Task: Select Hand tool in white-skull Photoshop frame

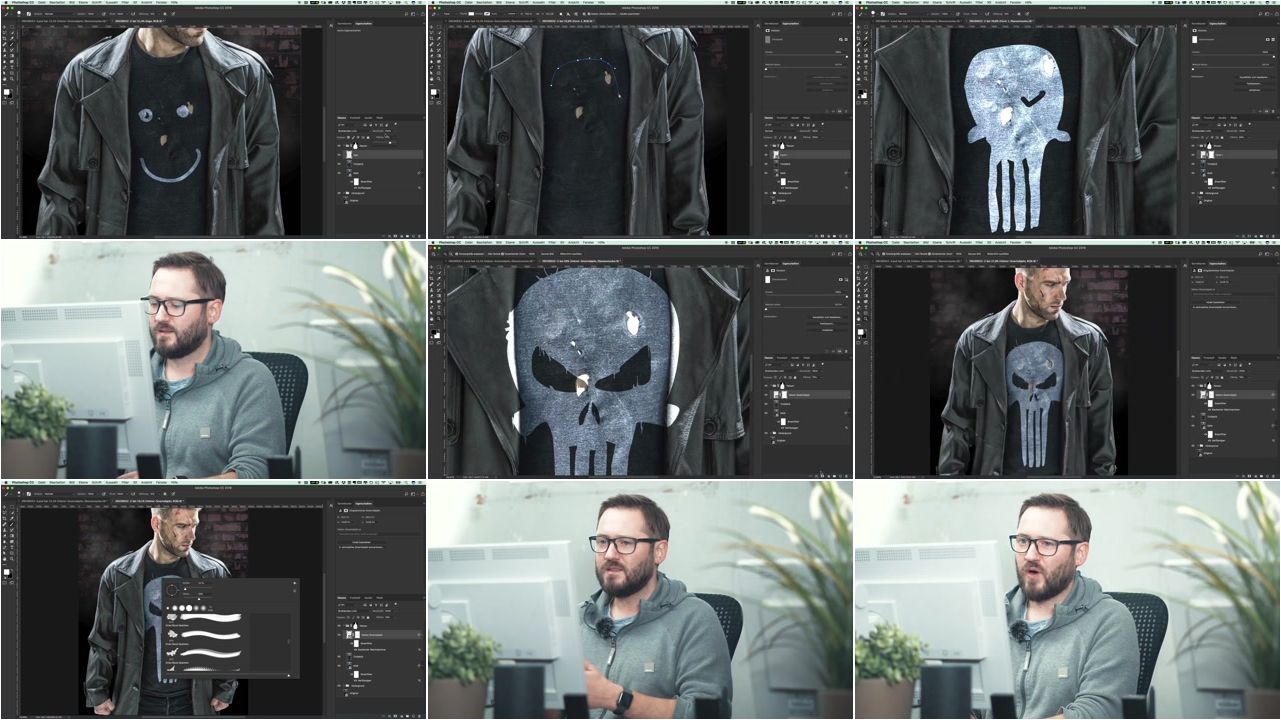Action: coord(859,79)
